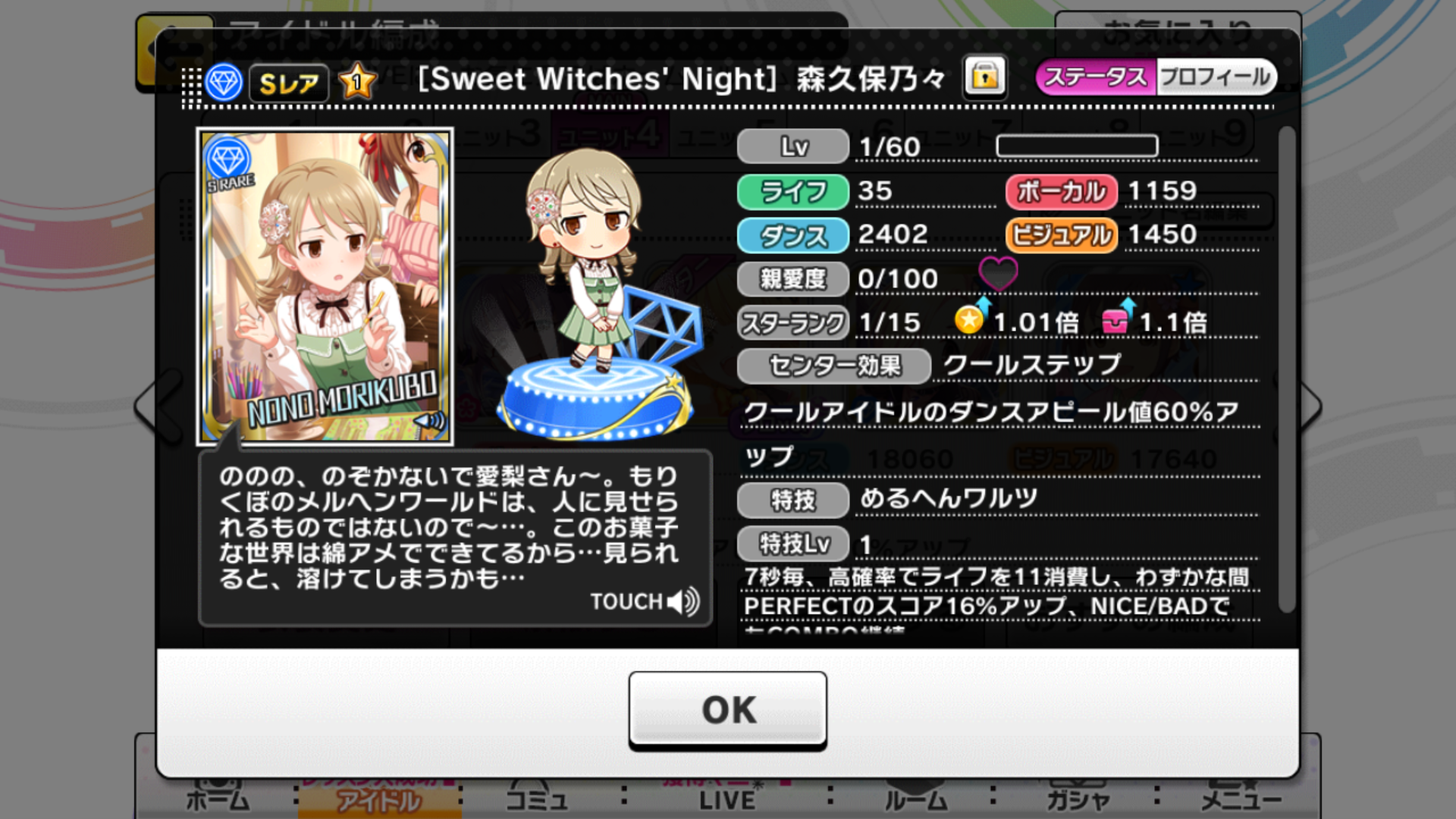Tap the gold star bonus icon
This screenshot has width=1456, height=819.
click(x=971, y=317)
